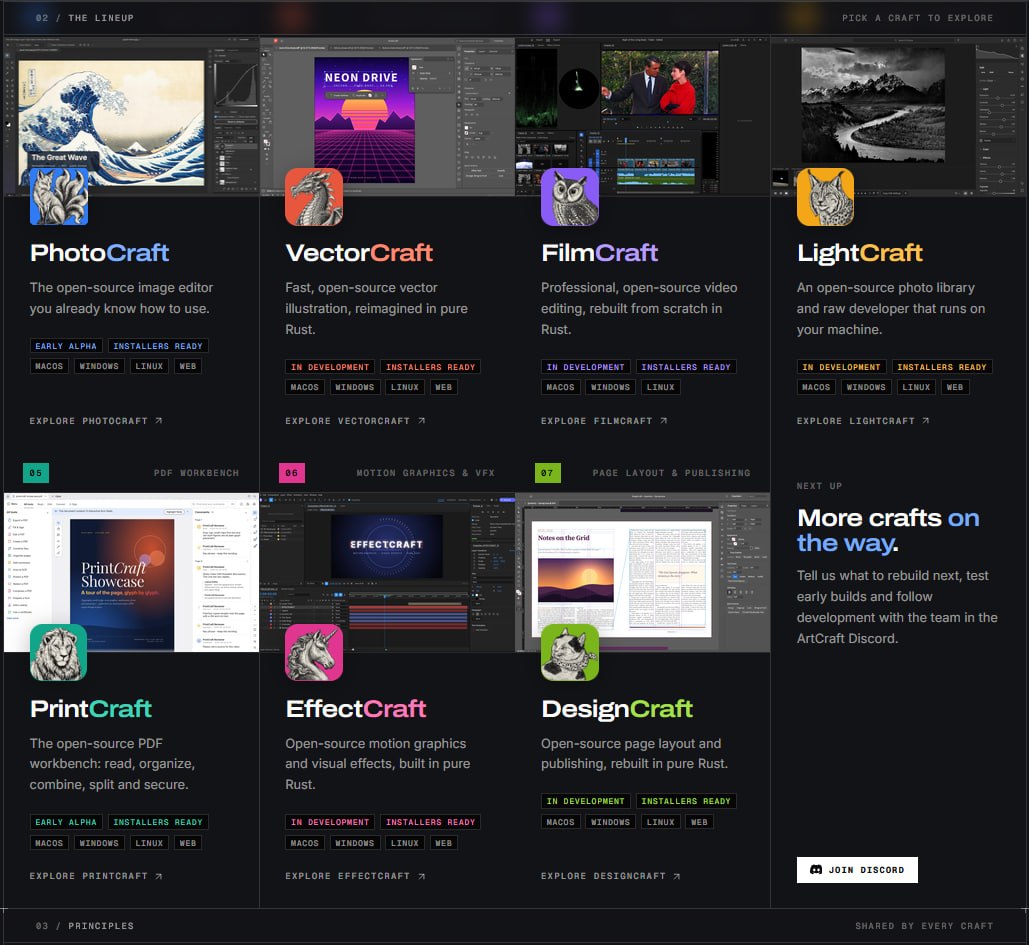Click arrow icon beside Explore FilmCraft
Screen dimensions: 1029x945
tap(663, 421)
